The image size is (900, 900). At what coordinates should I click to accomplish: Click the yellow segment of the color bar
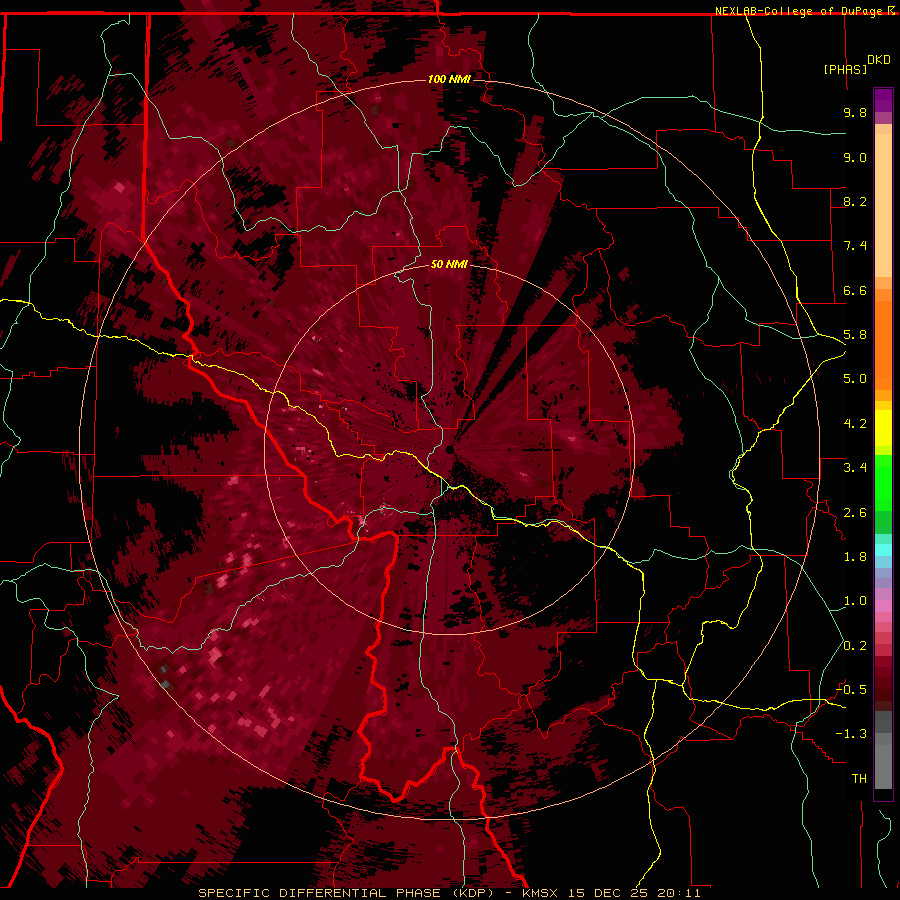tap(883, 428)
